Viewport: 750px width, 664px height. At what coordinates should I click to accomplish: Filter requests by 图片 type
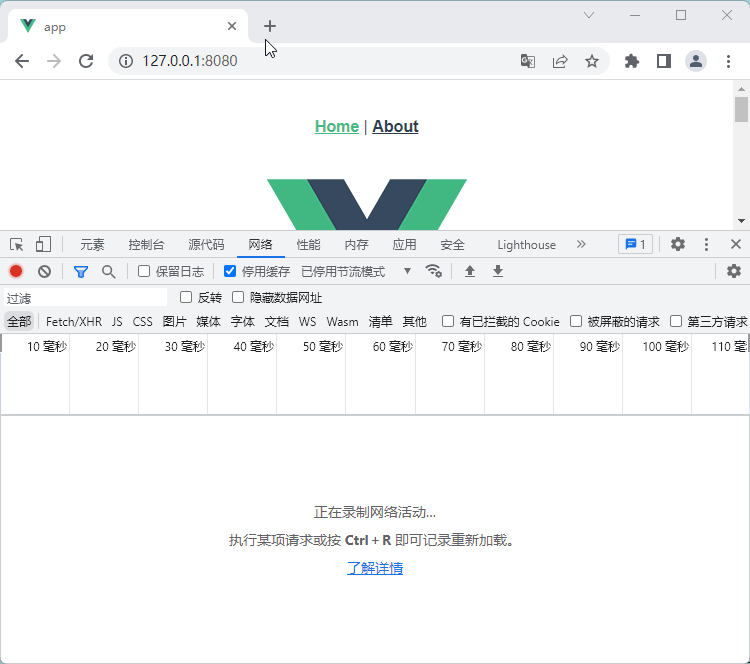coord(175,321)
